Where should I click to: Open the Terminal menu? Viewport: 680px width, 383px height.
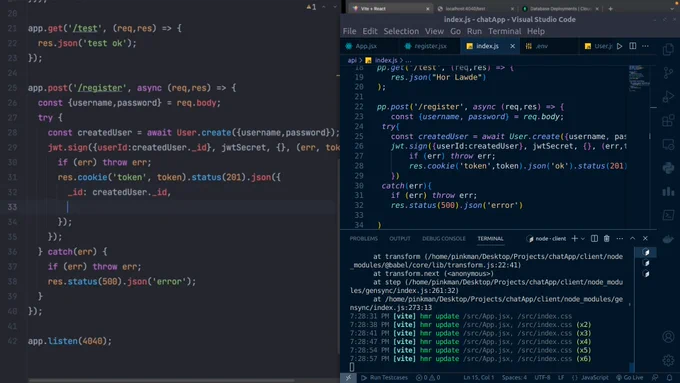(504, 31)
